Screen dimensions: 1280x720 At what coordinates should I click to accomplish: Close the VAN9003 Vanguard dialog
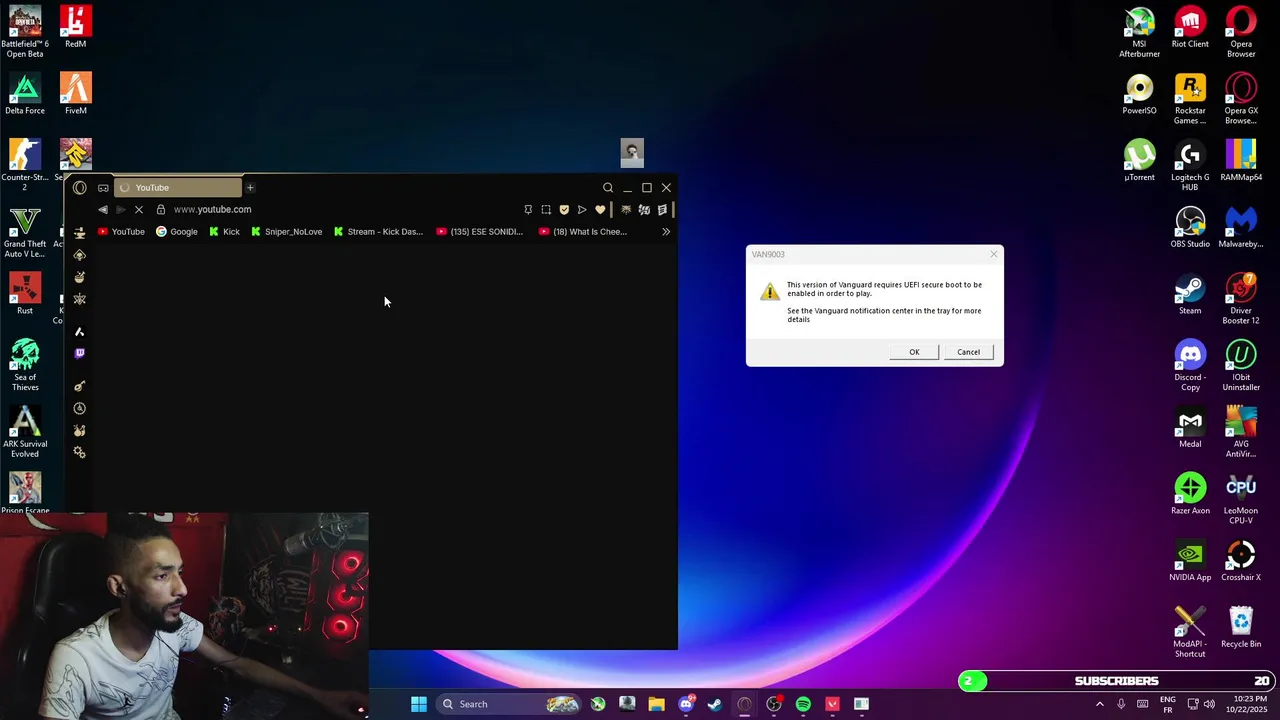[993, 254]
